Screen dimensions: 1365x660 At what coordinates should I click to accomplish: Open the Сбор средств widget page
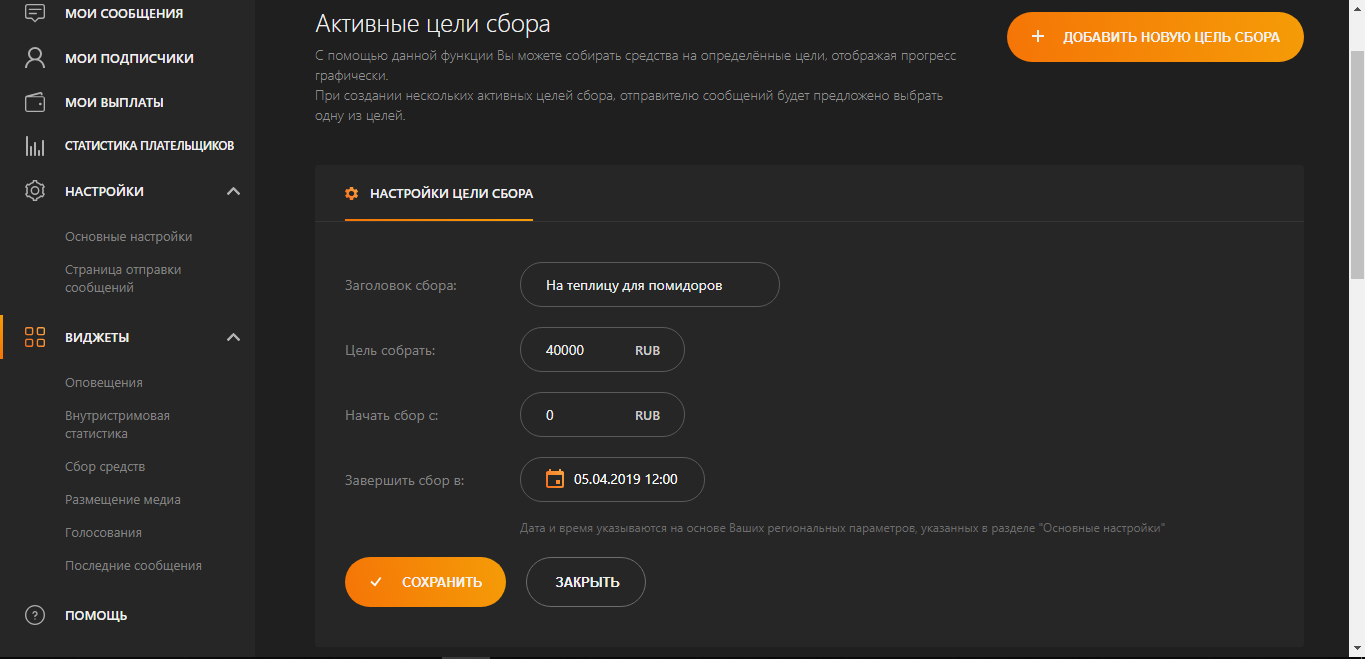(x=105, y=467)
